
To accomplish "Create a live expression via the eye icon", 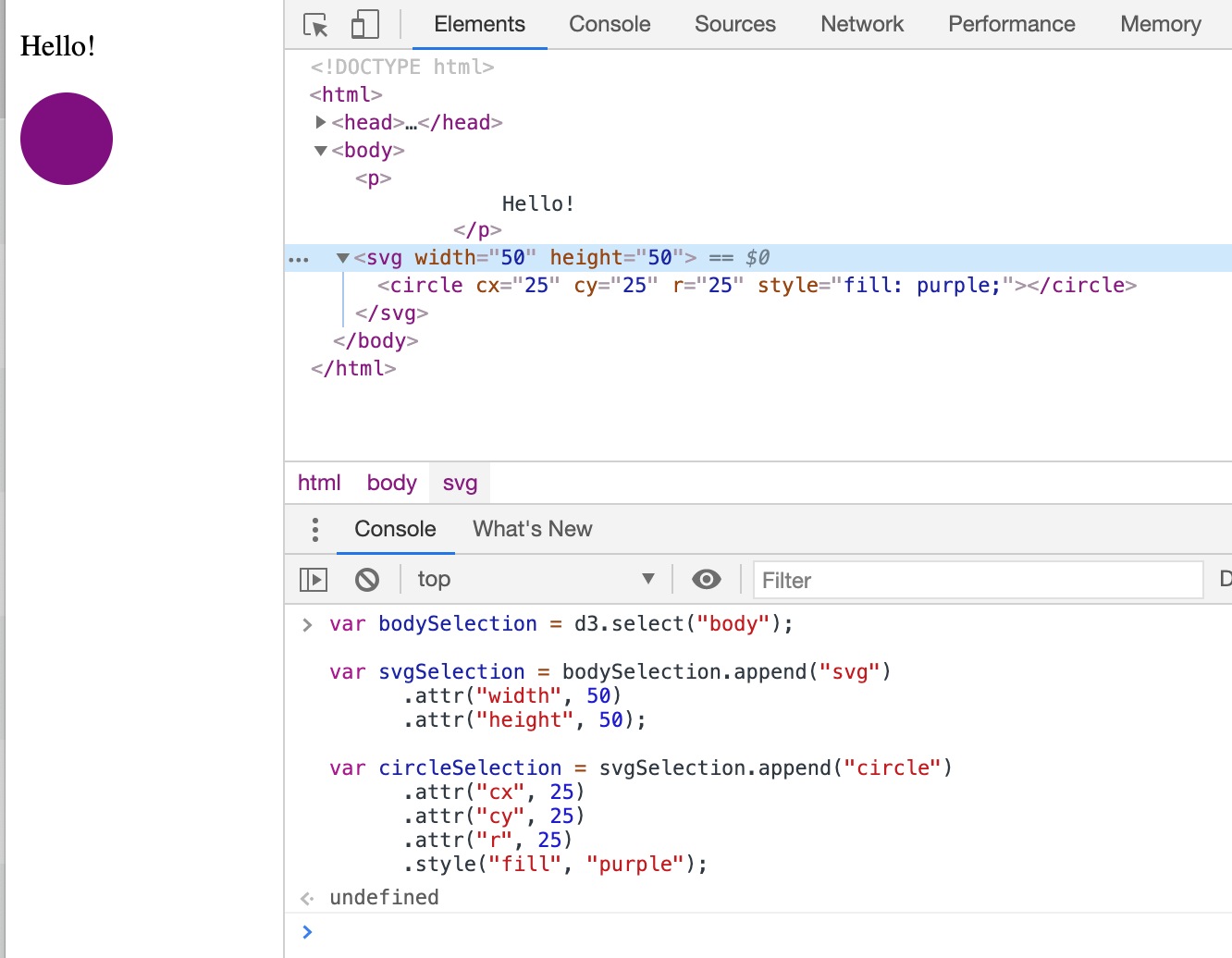I will tap(707, 579).
